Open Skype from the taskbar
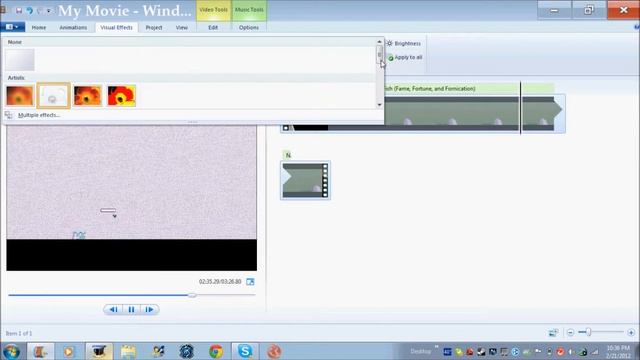This screenshot has height=360, width=640. (245, 351)
